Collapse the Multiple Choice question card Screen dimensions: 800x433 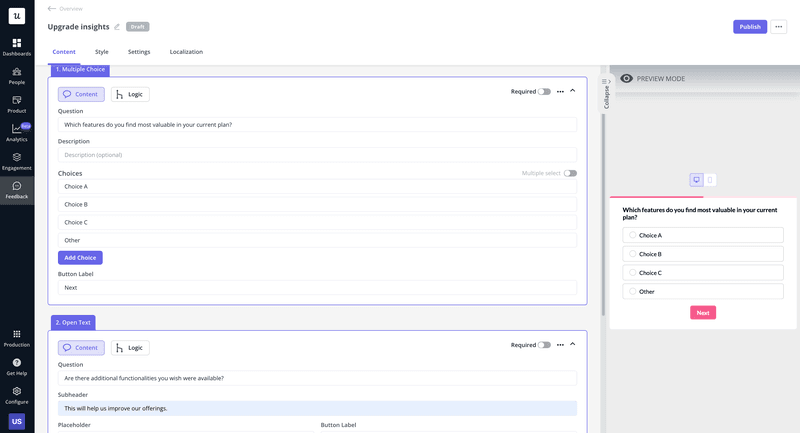573,91
